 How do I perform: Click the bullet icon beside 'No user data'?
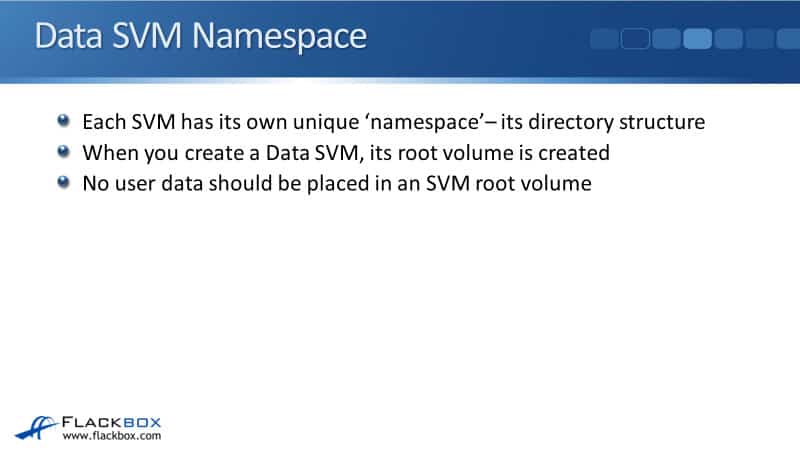tap(64, 183)
